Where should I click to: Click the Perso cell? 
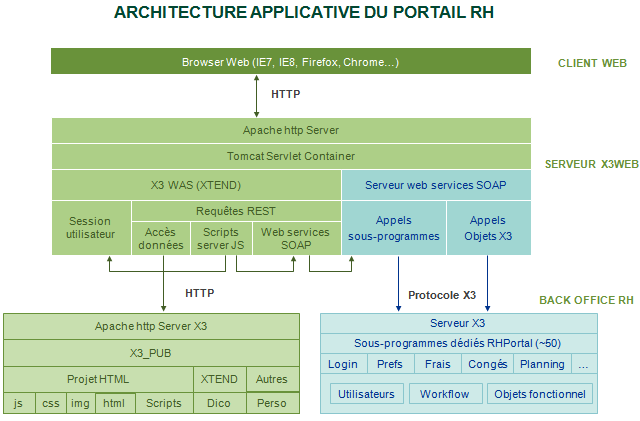point(271,403)
